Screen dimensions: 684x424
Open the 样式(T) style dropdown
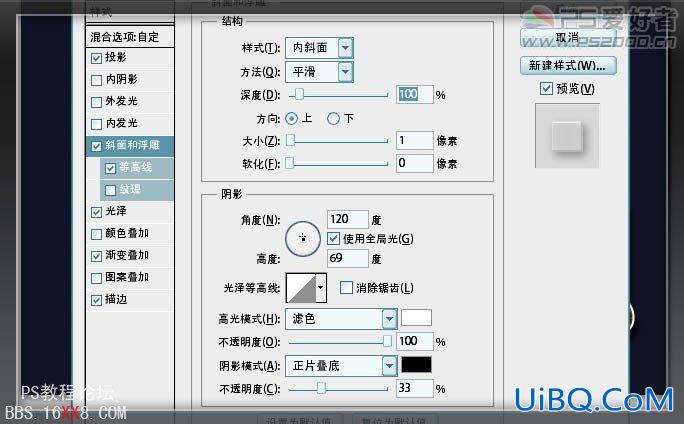point(319,48)
